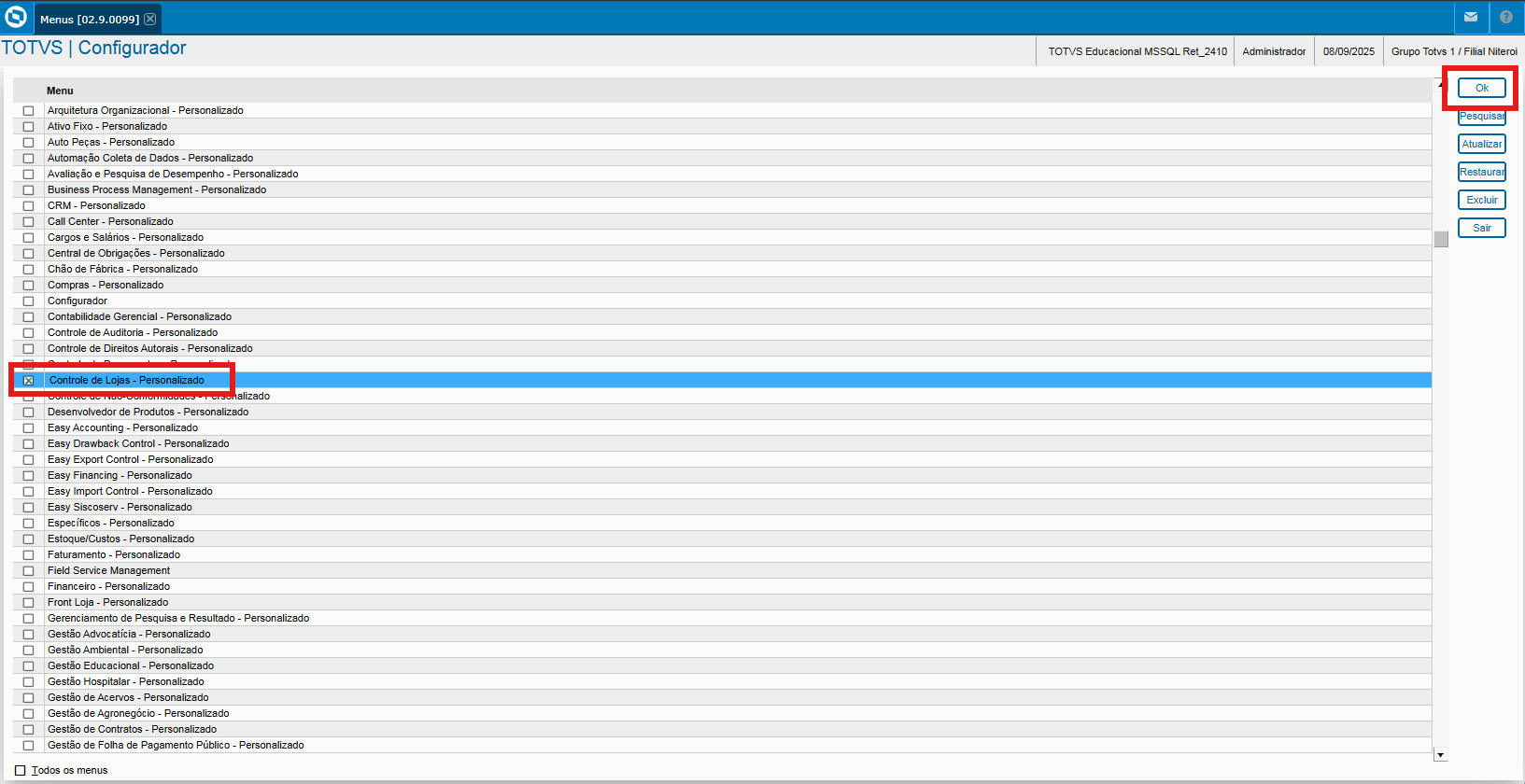Enable the CRM - Personalizado checkbox

pyautogui.click(x=28, y=206)
